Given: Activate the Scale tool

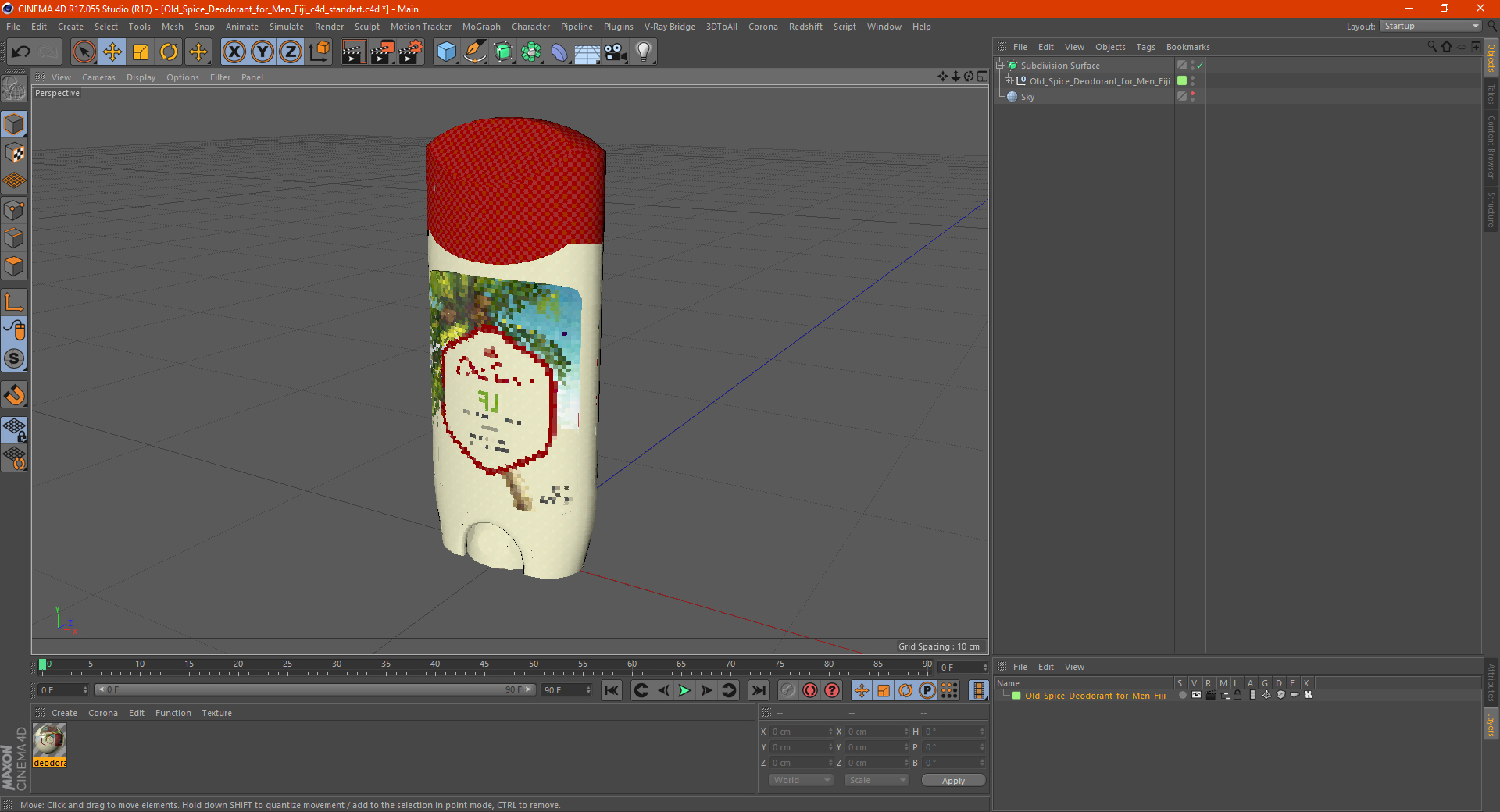Looking at the screenshot, I should (141, 52).
